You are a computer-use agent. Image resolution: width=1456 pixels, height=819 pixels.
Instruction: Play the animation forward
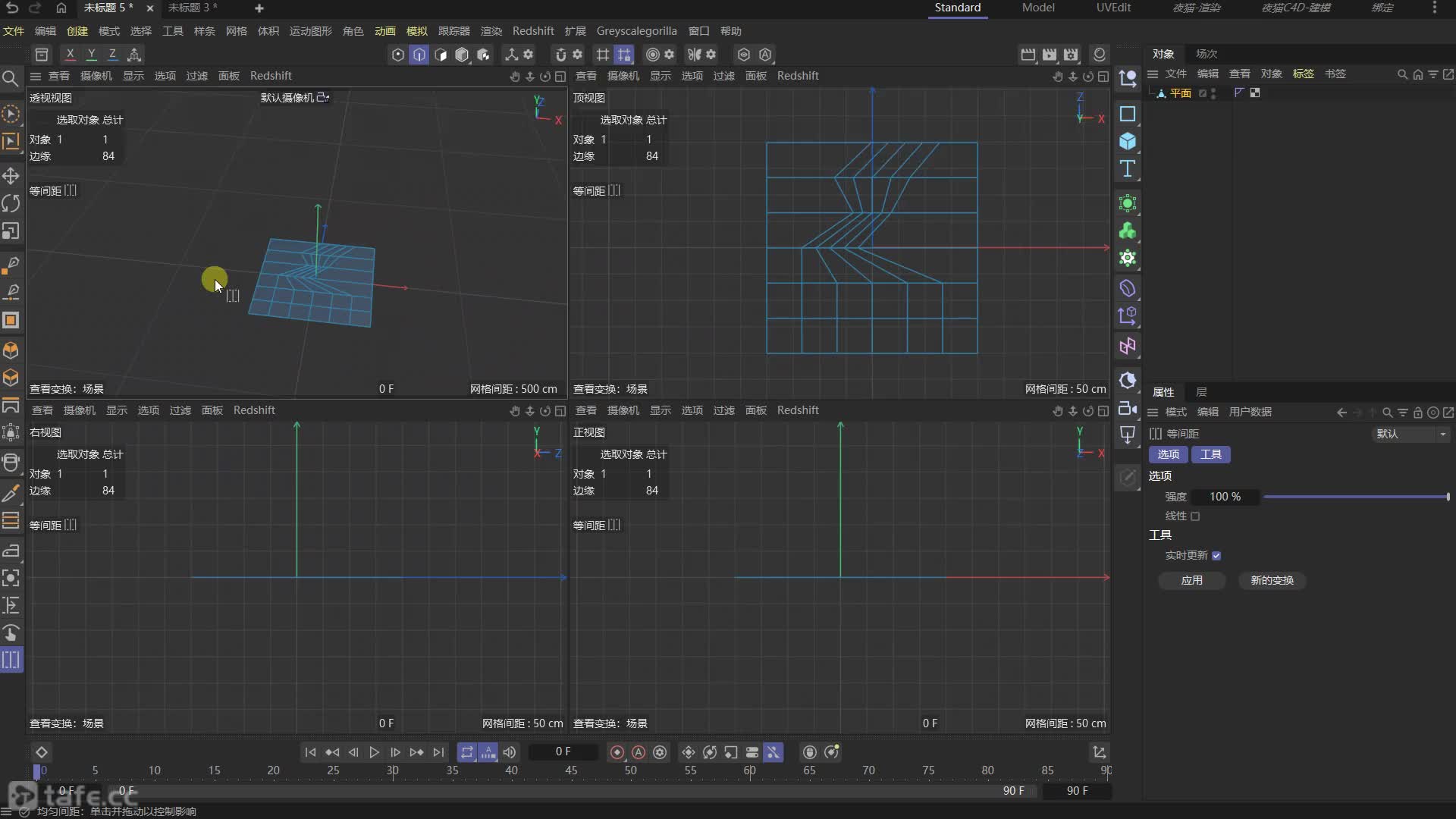pos(374,752)
